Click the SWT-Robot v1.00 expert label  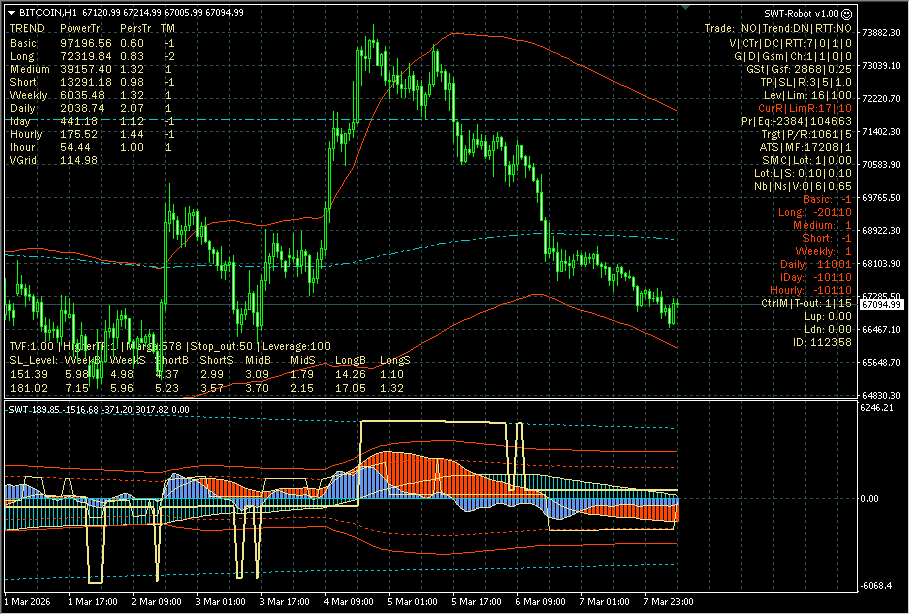tap(801, 13)
